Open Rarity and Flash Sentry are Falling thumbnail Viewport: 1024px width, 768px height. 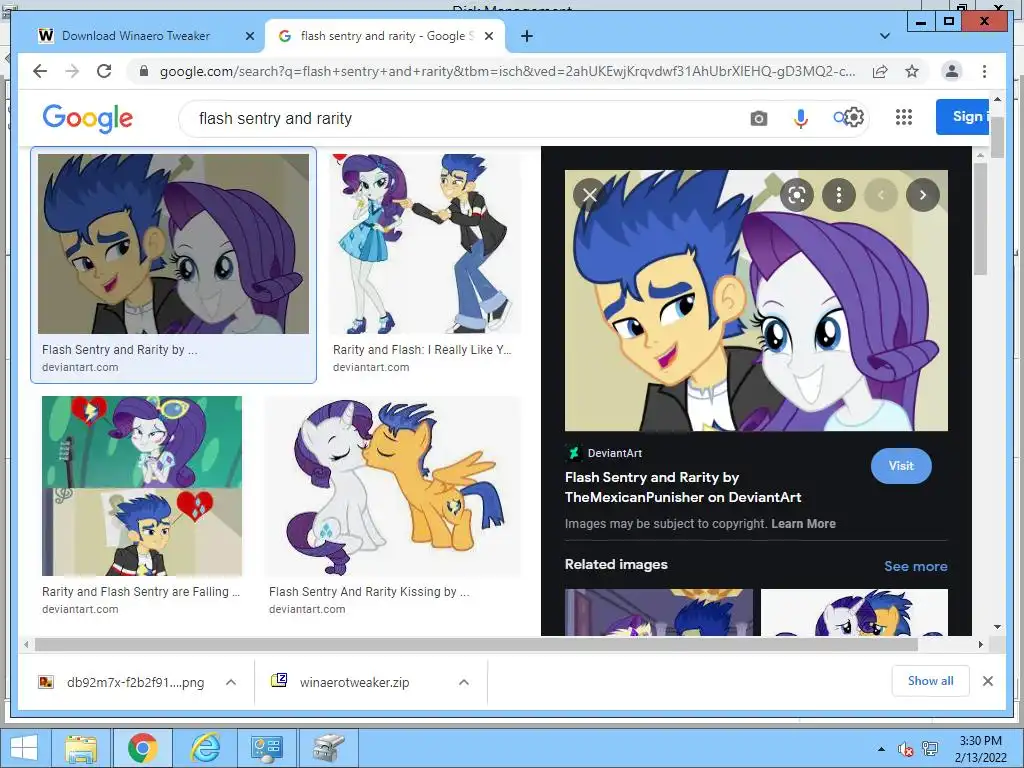click(x=142, y=486)
